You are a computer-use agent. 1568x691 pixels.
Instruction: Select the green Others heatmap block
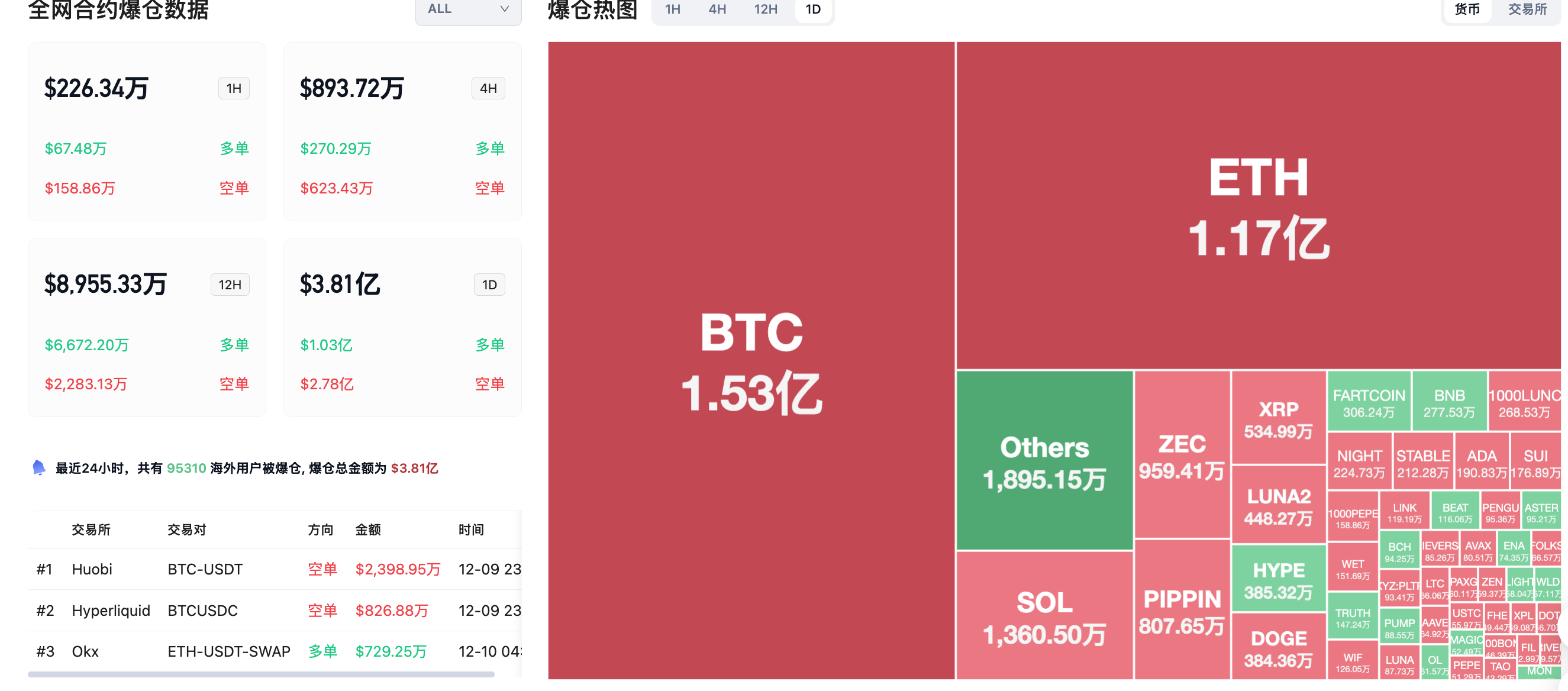1044,461
